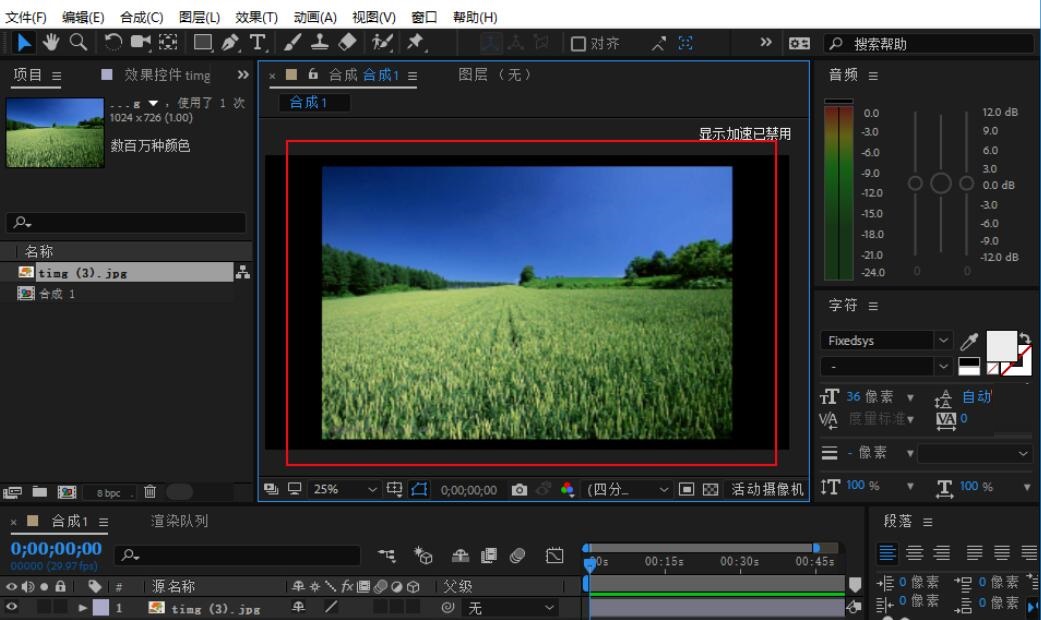
Task: Select the Hand tool in the toolbar
Action: 50,42
